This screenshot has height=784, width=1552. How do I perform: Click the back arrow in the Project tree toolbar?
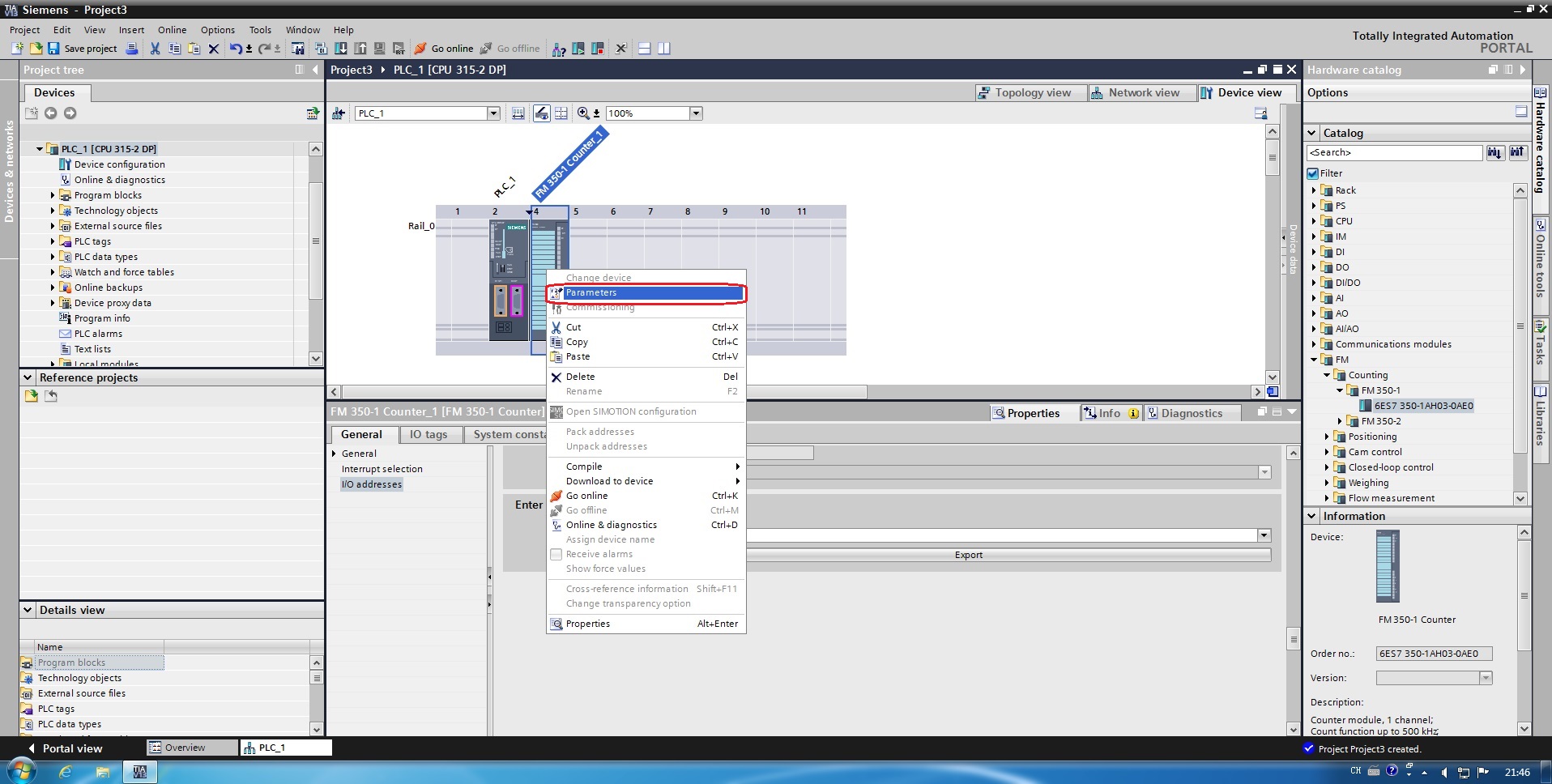coord(50,113)
